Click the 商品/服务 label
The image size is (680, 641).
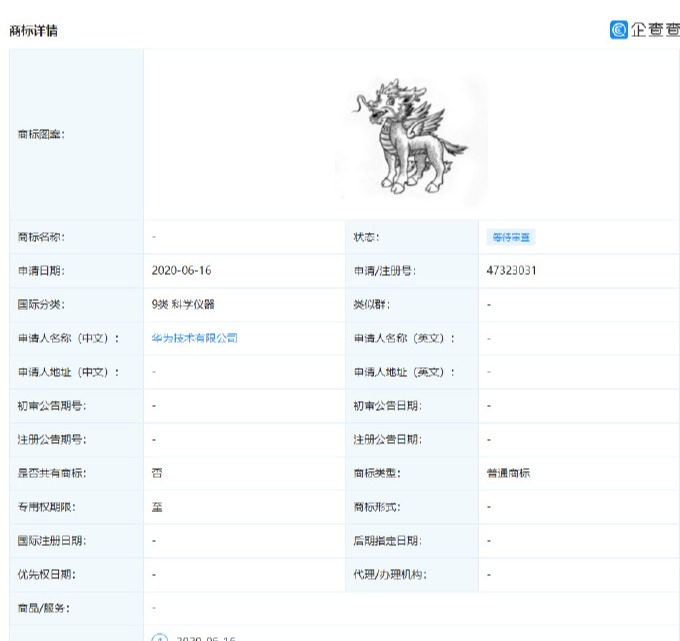point(44,608)
